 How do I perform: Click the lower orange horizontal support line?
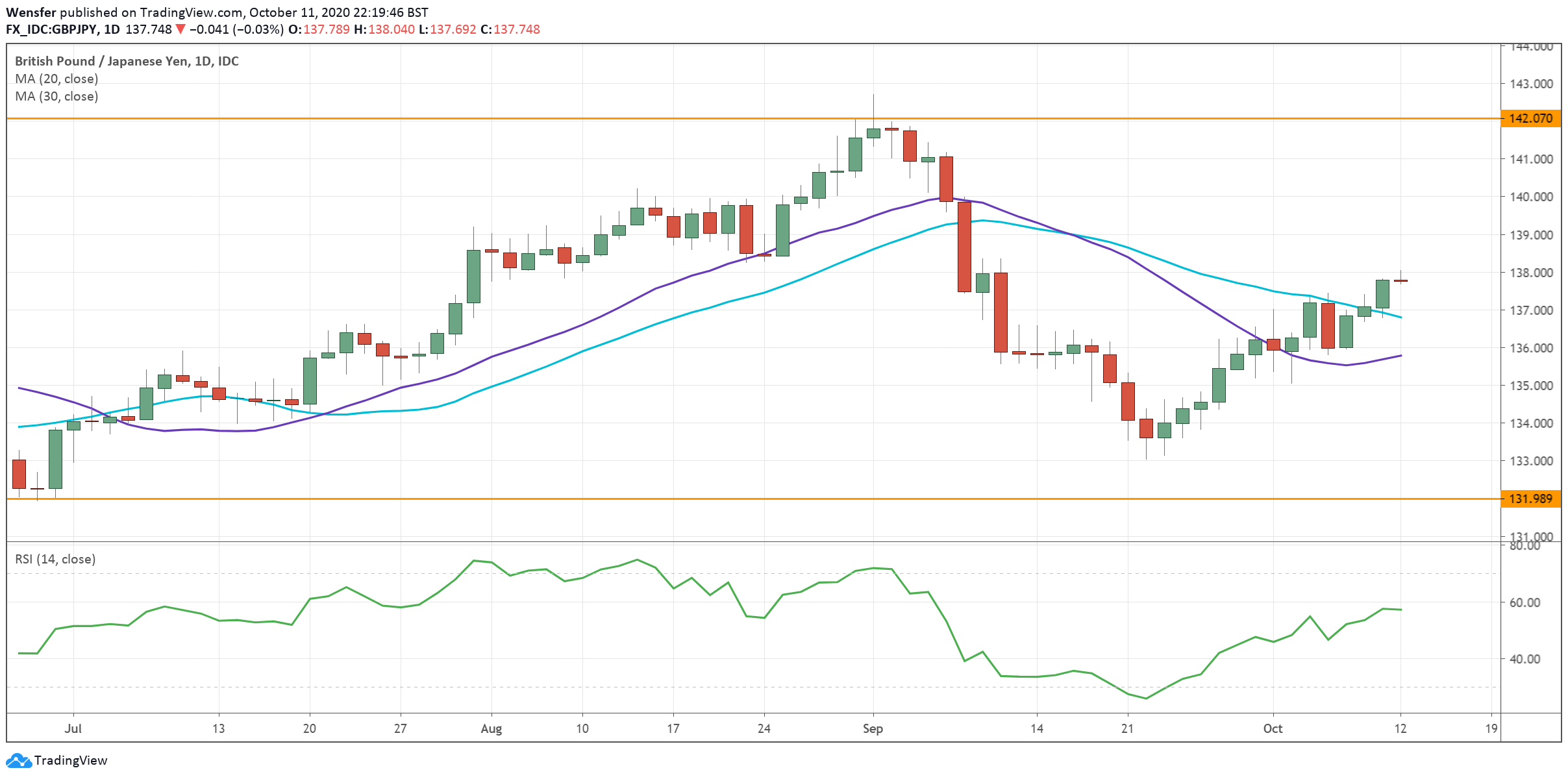649,499
